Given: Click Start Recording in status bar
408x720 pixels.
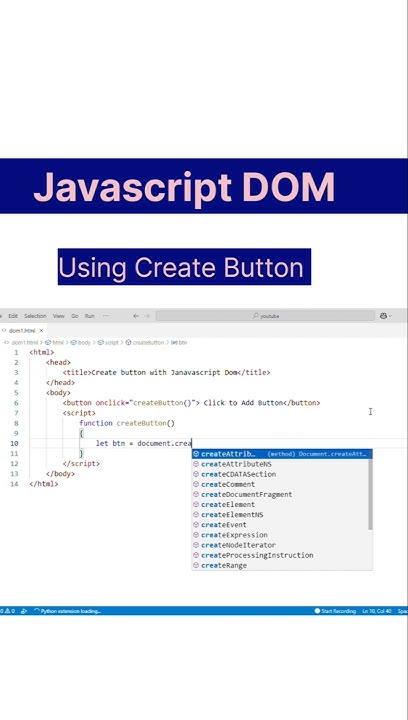Looking at the screenshot, I should 335,611.
